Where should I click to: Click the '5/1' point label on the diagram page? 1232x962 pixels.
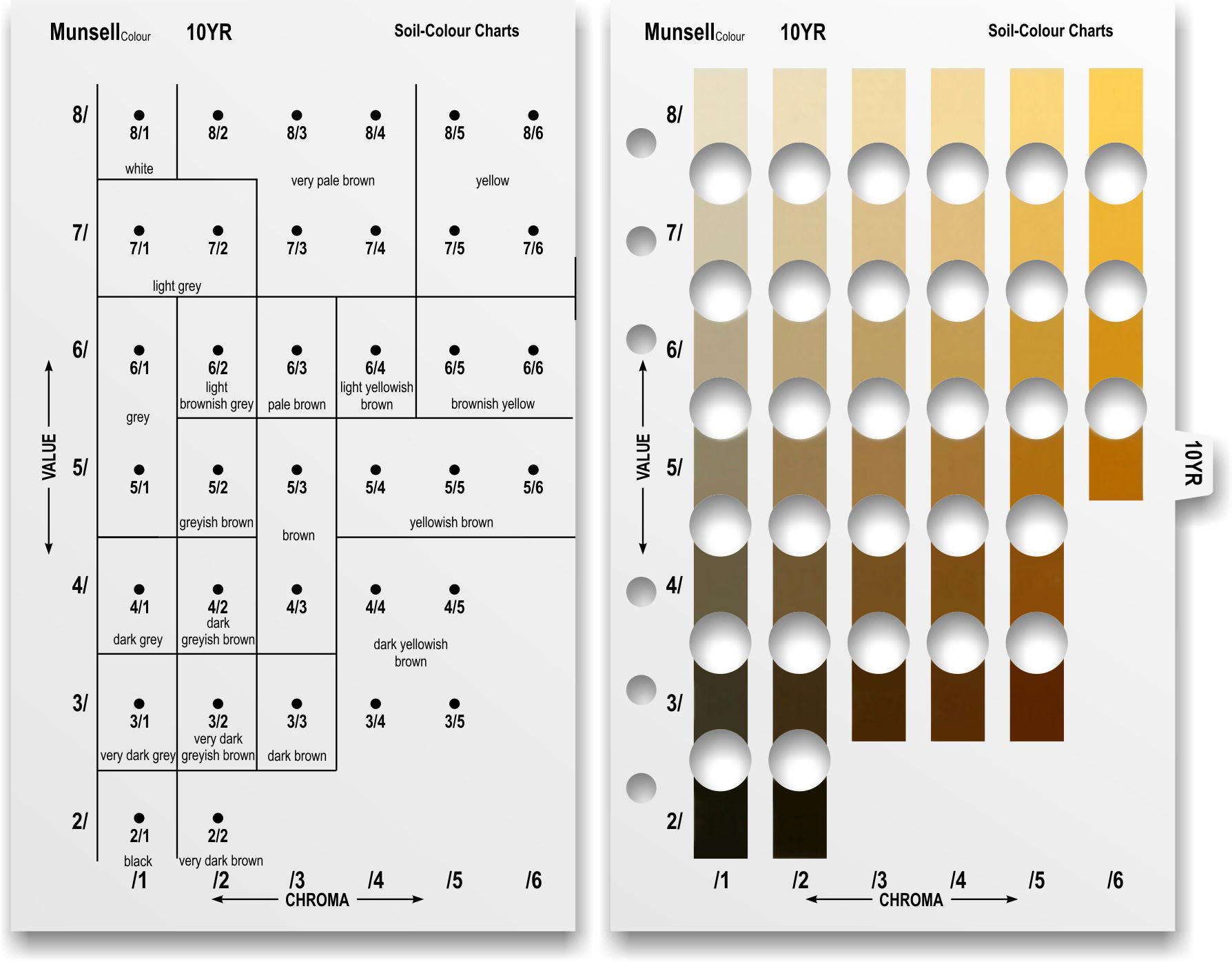click(x=139, y=487)
